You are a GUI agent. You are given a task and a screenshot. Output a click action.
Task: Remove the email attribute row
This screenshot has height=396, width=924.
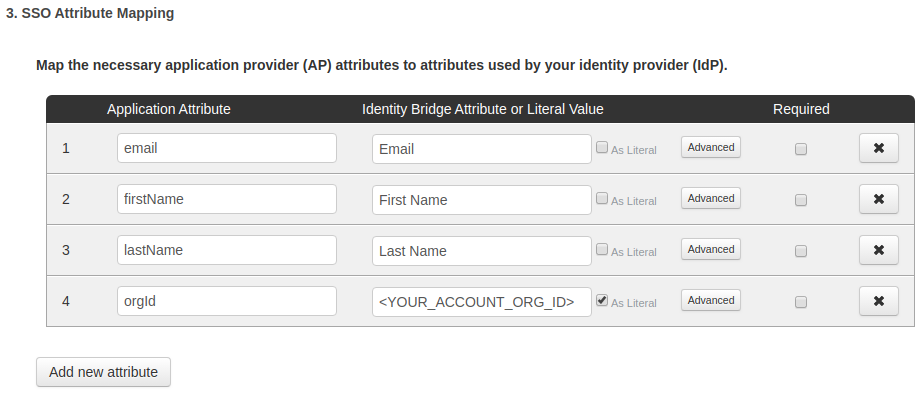coord(879,148)
